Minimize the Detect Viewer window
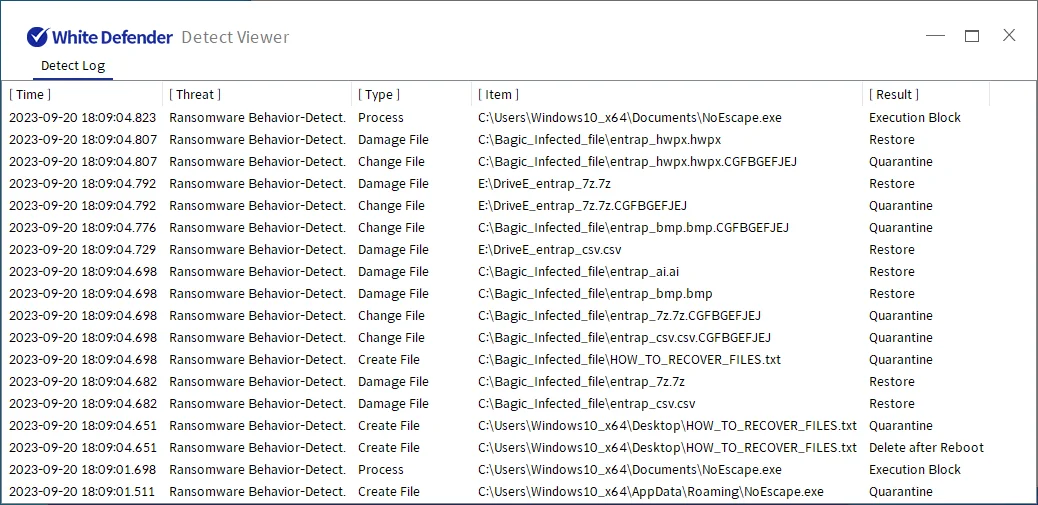The width and height of the screenshot is (1038, 505). [x=935, y=36]
